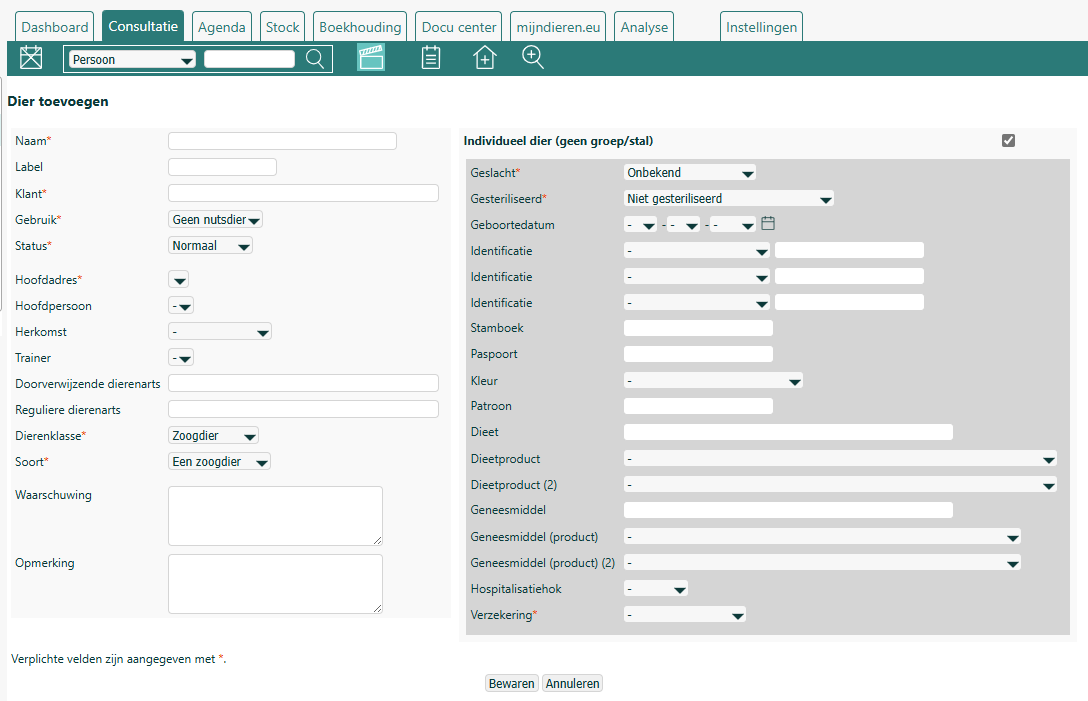
Task: Open the Persoon search type dropdown
Action: (x=132, y=60)
